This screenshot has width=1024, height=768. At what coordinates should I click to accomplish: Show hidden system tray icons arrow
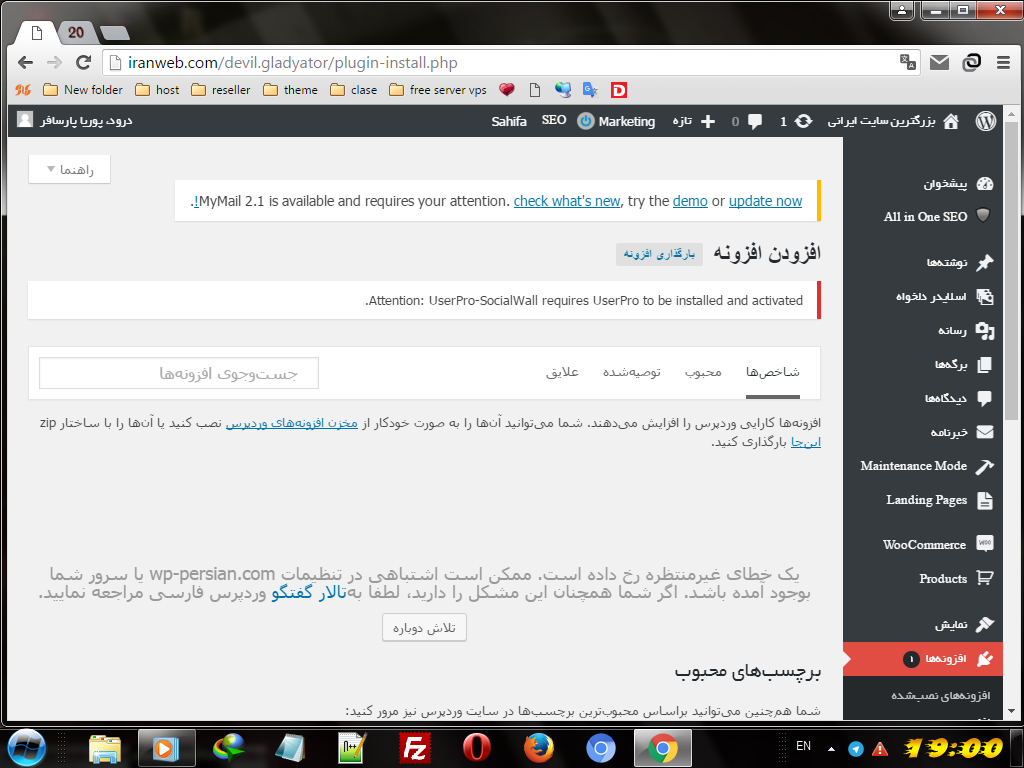pyautogui.click(x=831, y=749)
